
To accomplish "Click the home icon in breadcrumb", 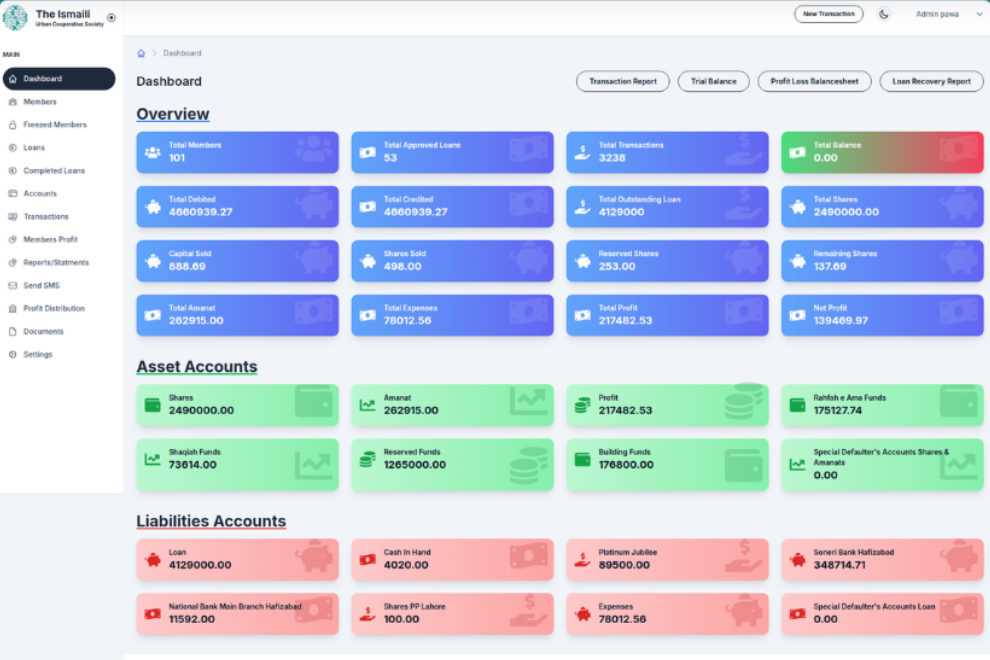I will [x=141, y=53].
